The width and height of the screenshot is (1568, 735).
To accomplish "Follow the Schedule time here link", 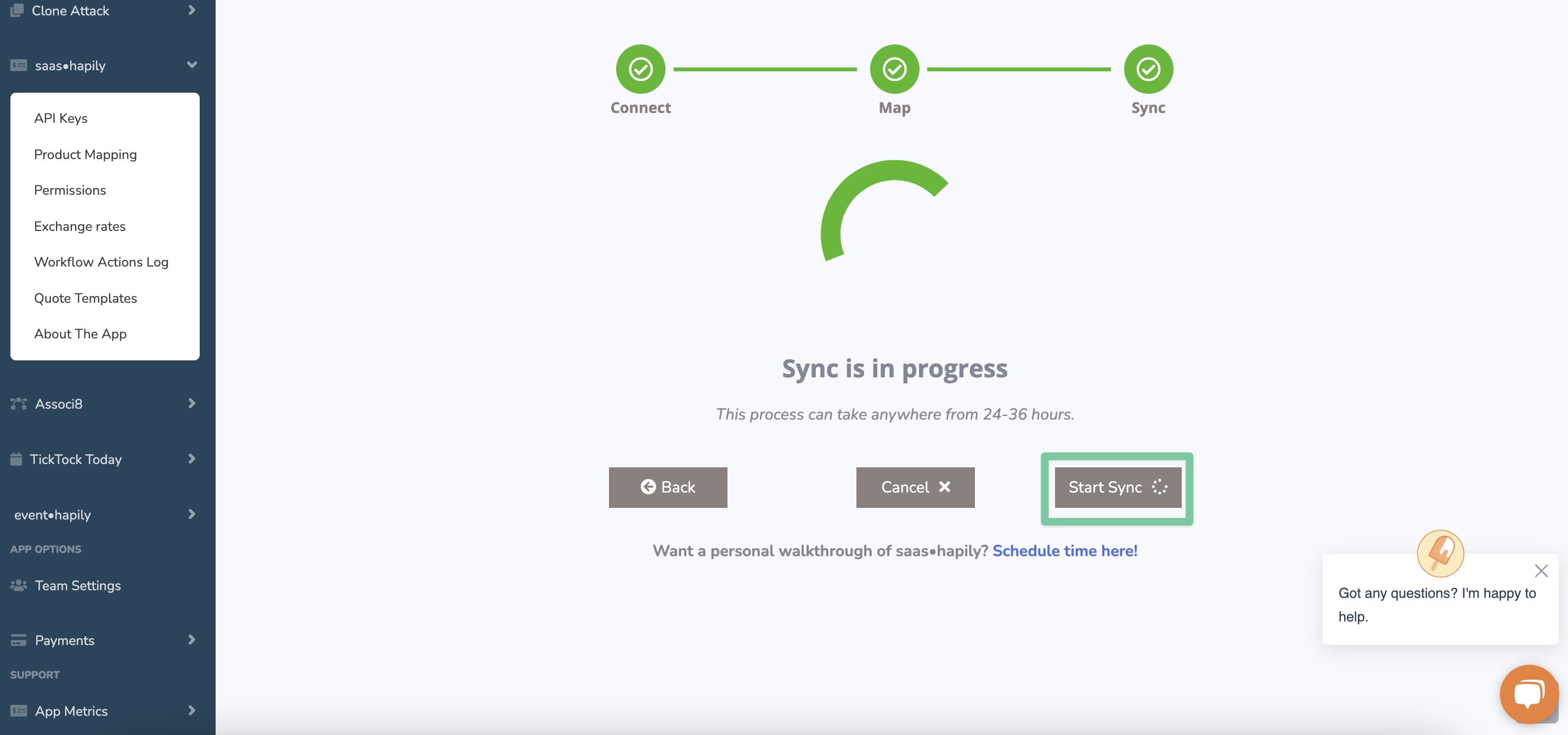I will pos(1064,551).
